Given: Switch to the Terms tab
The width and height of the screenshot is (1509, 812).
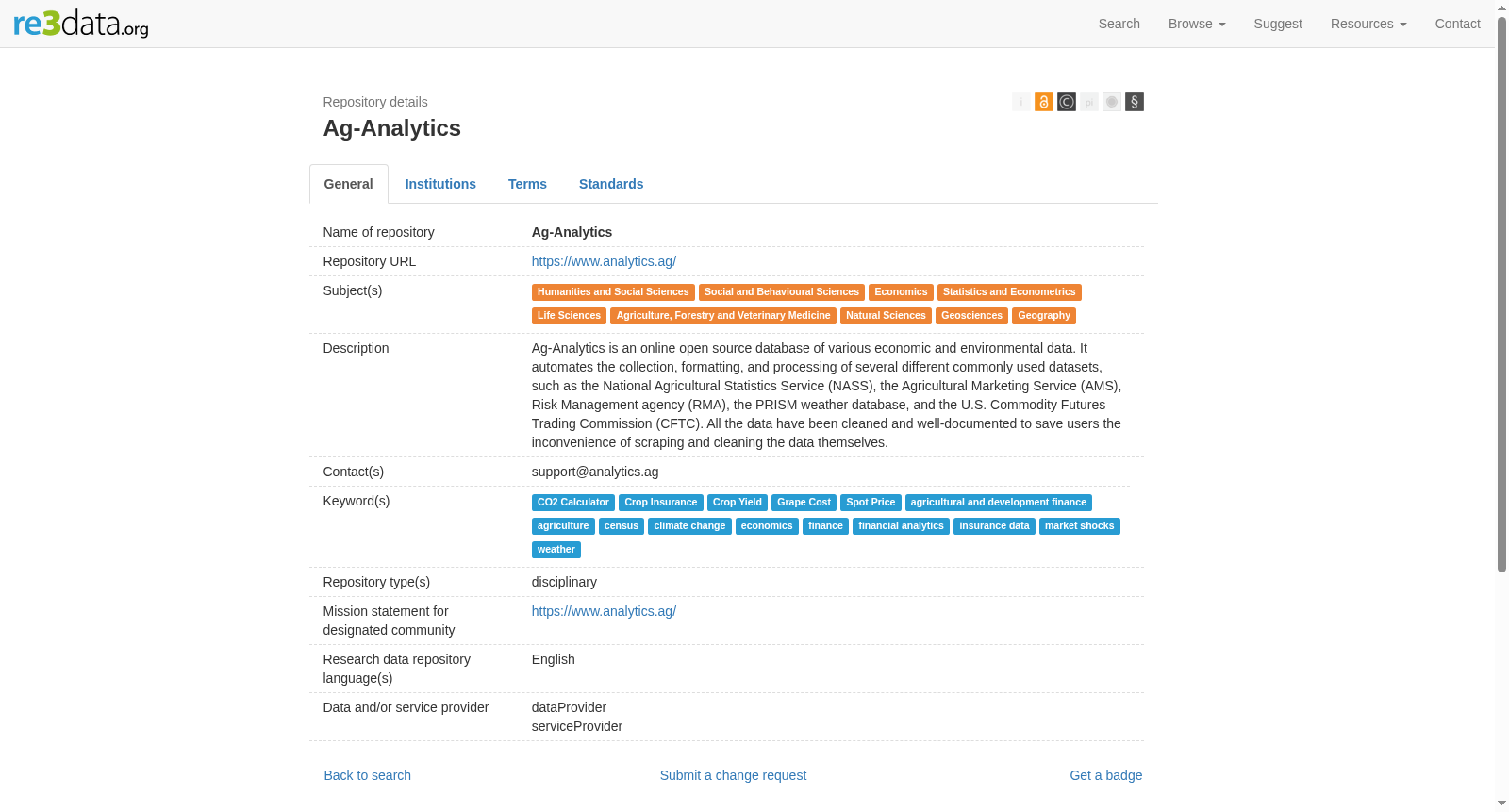Looking at the screenshot, I should 527,184.
